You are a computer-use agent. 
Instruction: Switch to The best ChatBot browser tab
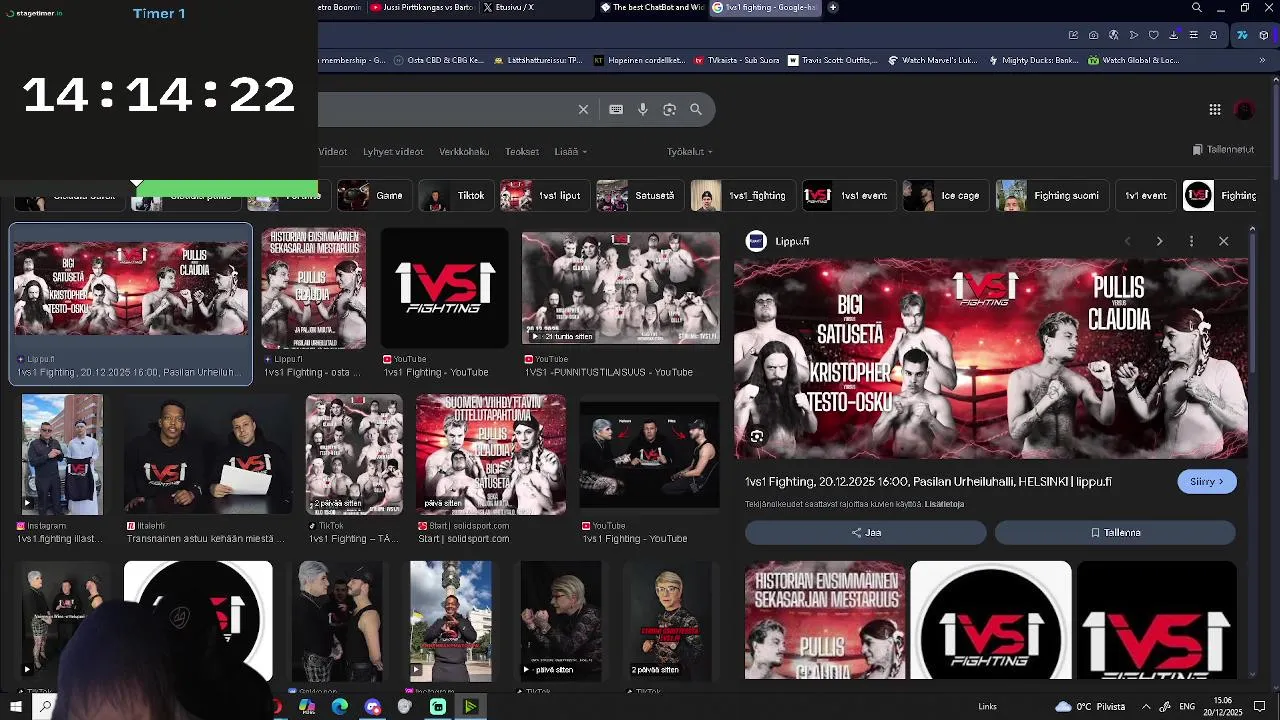click(652, 7)
